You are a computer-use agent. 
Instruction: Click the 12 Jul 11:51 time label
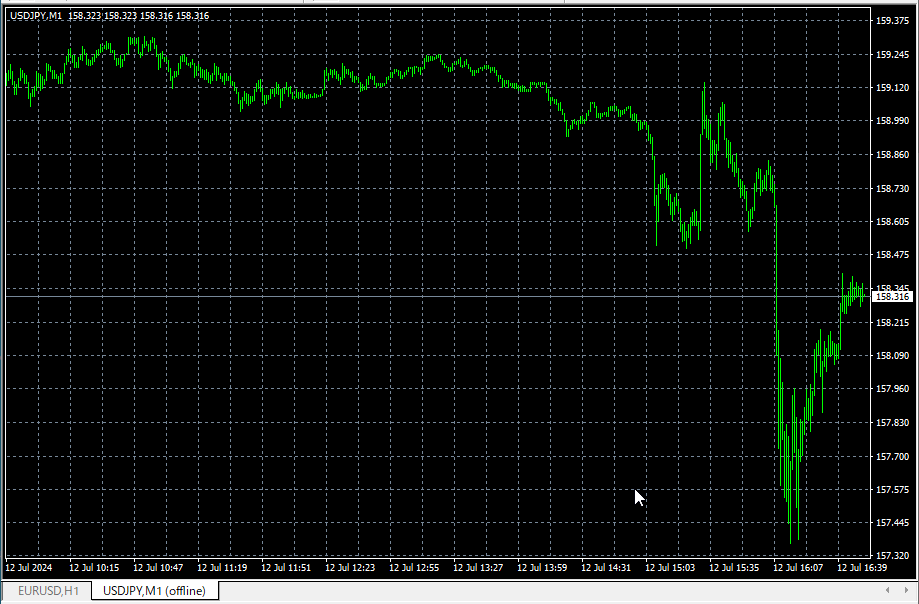point(286,567)
